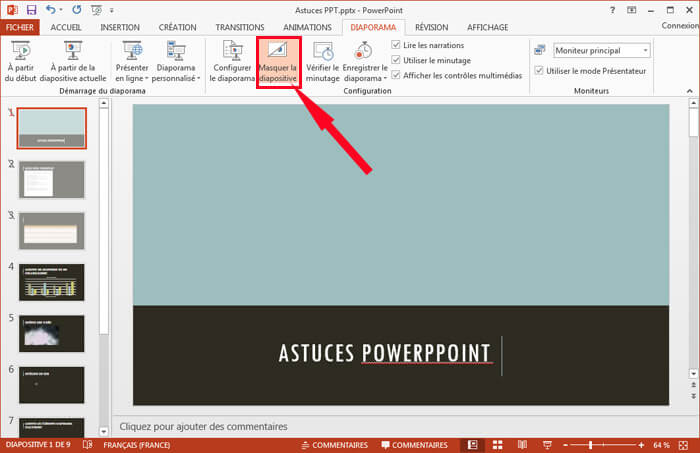Start slideshow with À partir du début

coord(21,61)
